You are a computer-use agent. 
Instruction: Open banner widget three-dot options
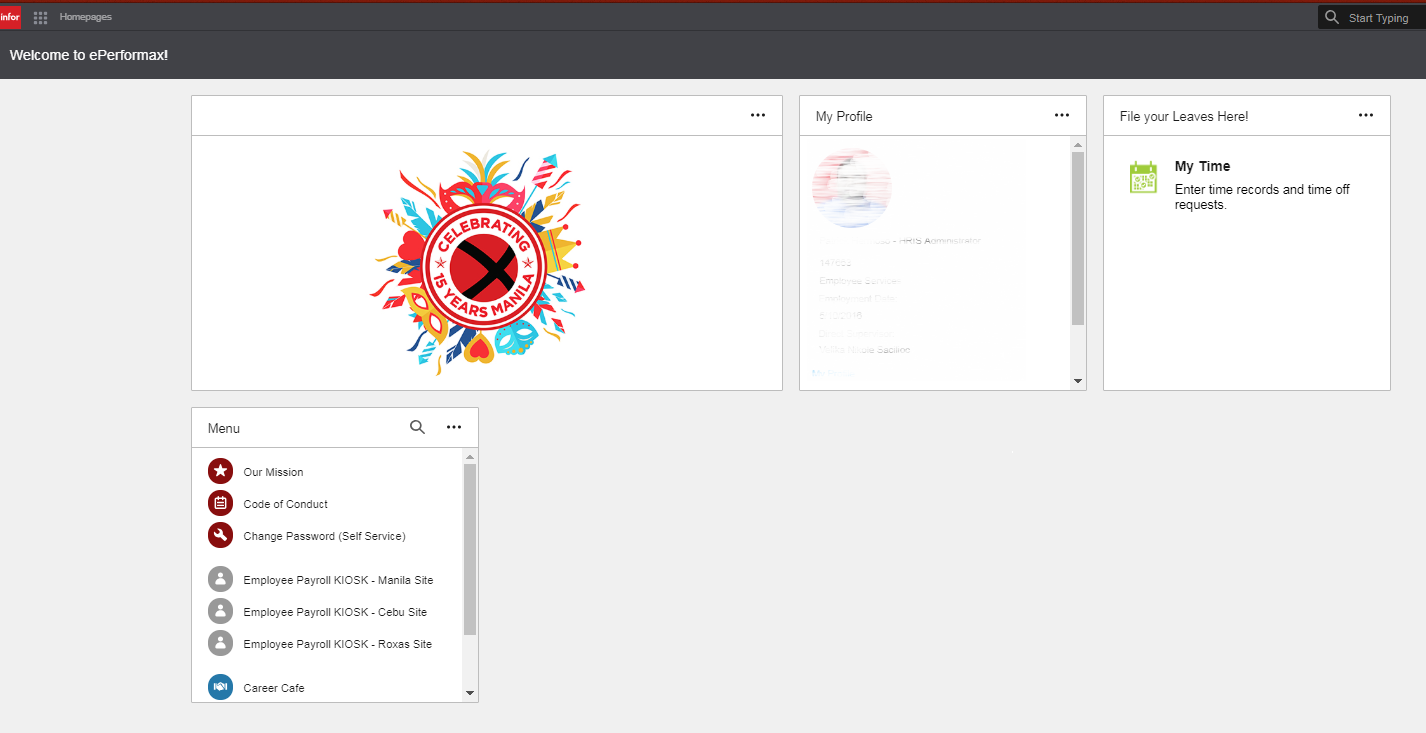758,115
